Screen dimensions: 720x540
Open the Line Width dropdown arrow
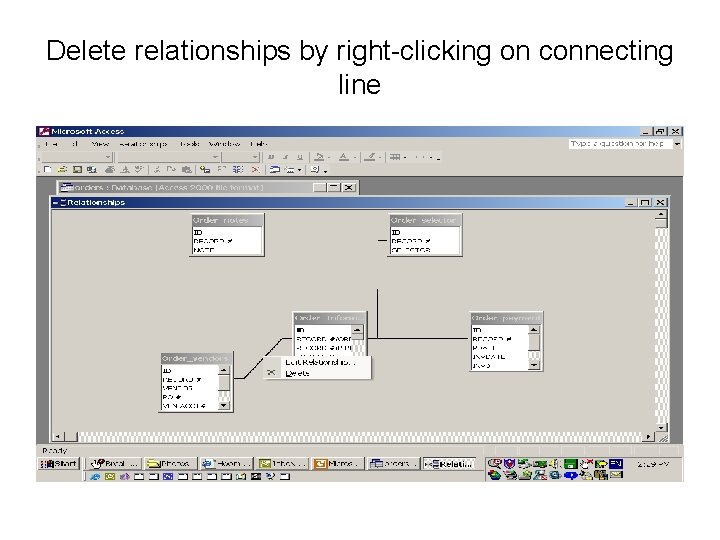click(405, 158)
